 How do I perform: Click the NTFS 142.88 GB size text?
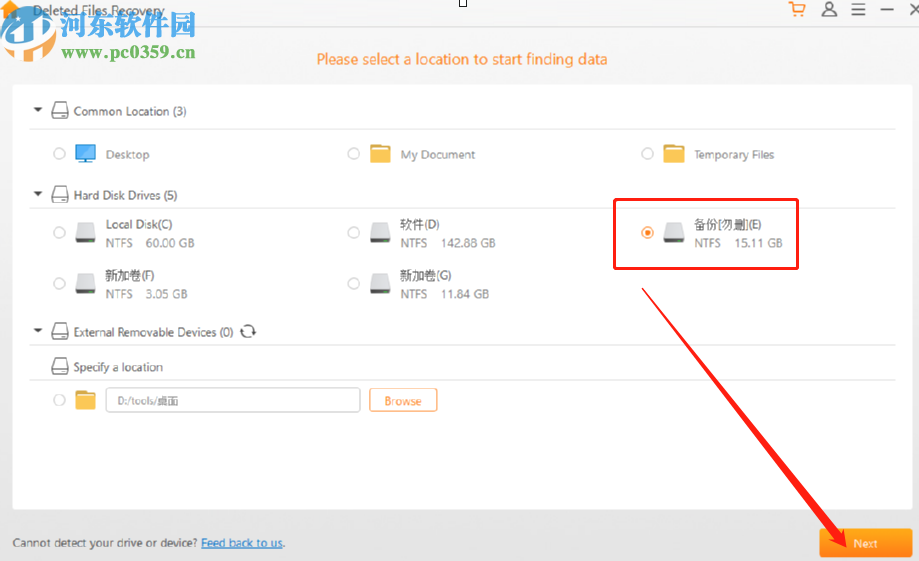click(x=448, y=243)
